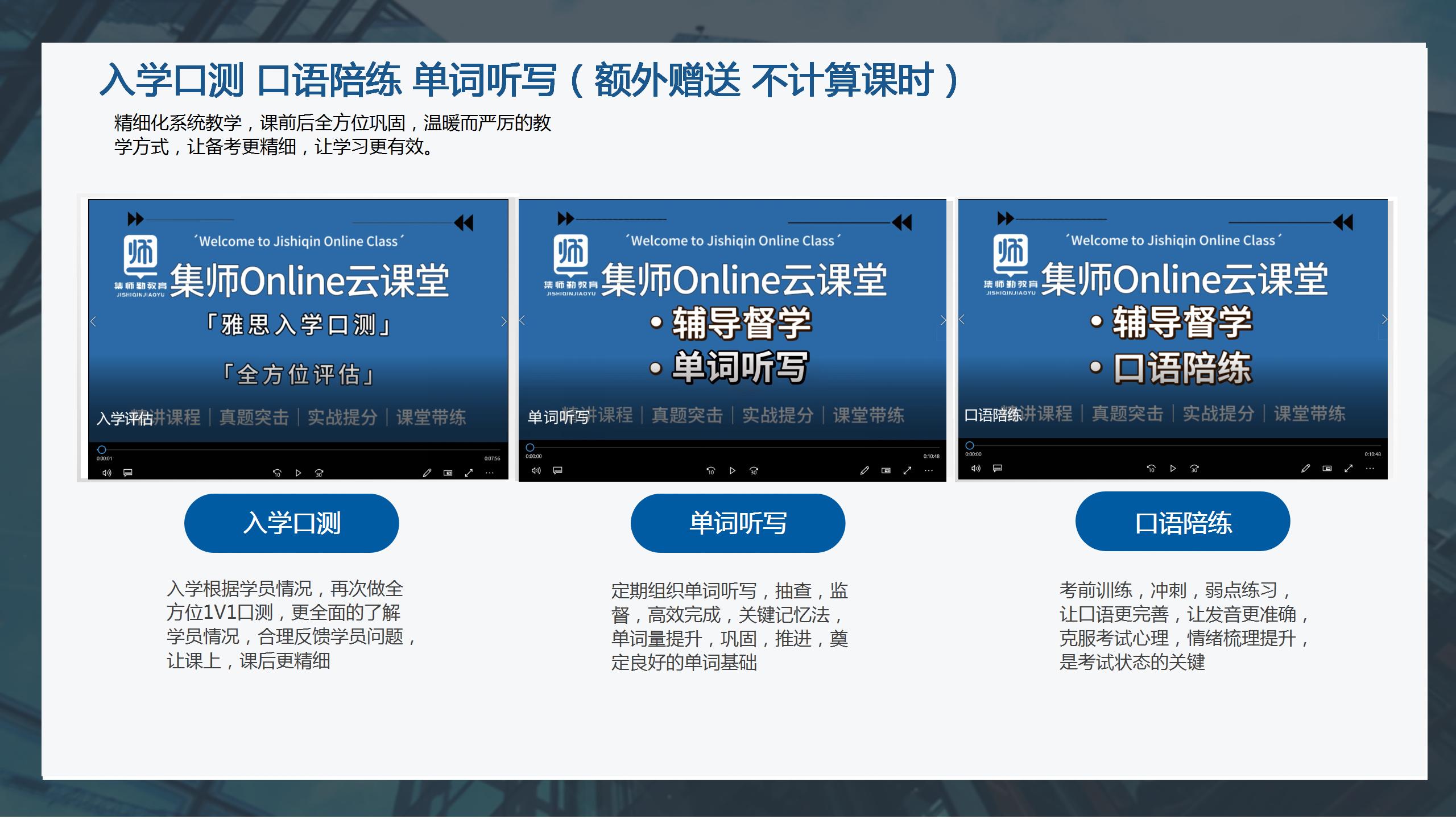Skip forward 30 seconds in 口语陪练 video
1456x819 pixels.
click(1194, 469)
